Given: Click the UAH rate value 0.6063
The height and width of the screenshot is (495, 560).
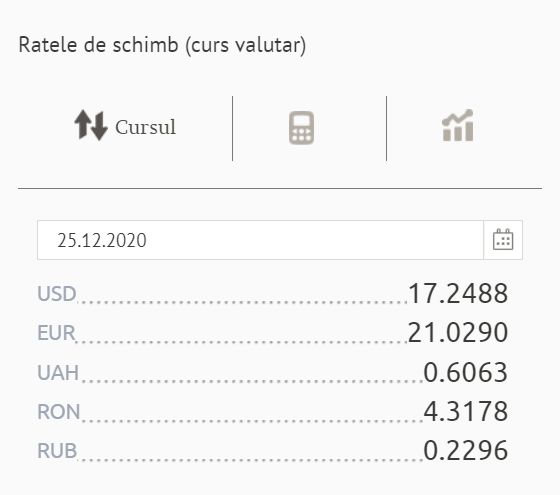Looking at the screenshot, I should pyautogui.click(x=466, y=372).
